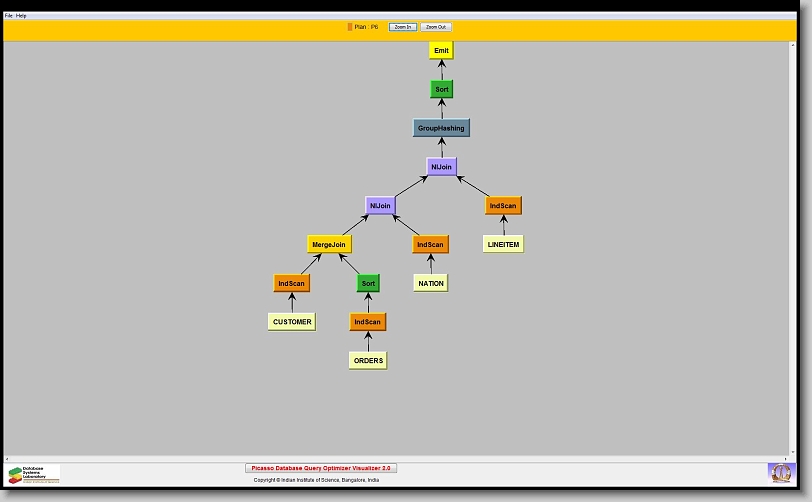Select the IndScan node above NATION
The image size is (812, 502).
pyautogui.click(x=430, y=244)
